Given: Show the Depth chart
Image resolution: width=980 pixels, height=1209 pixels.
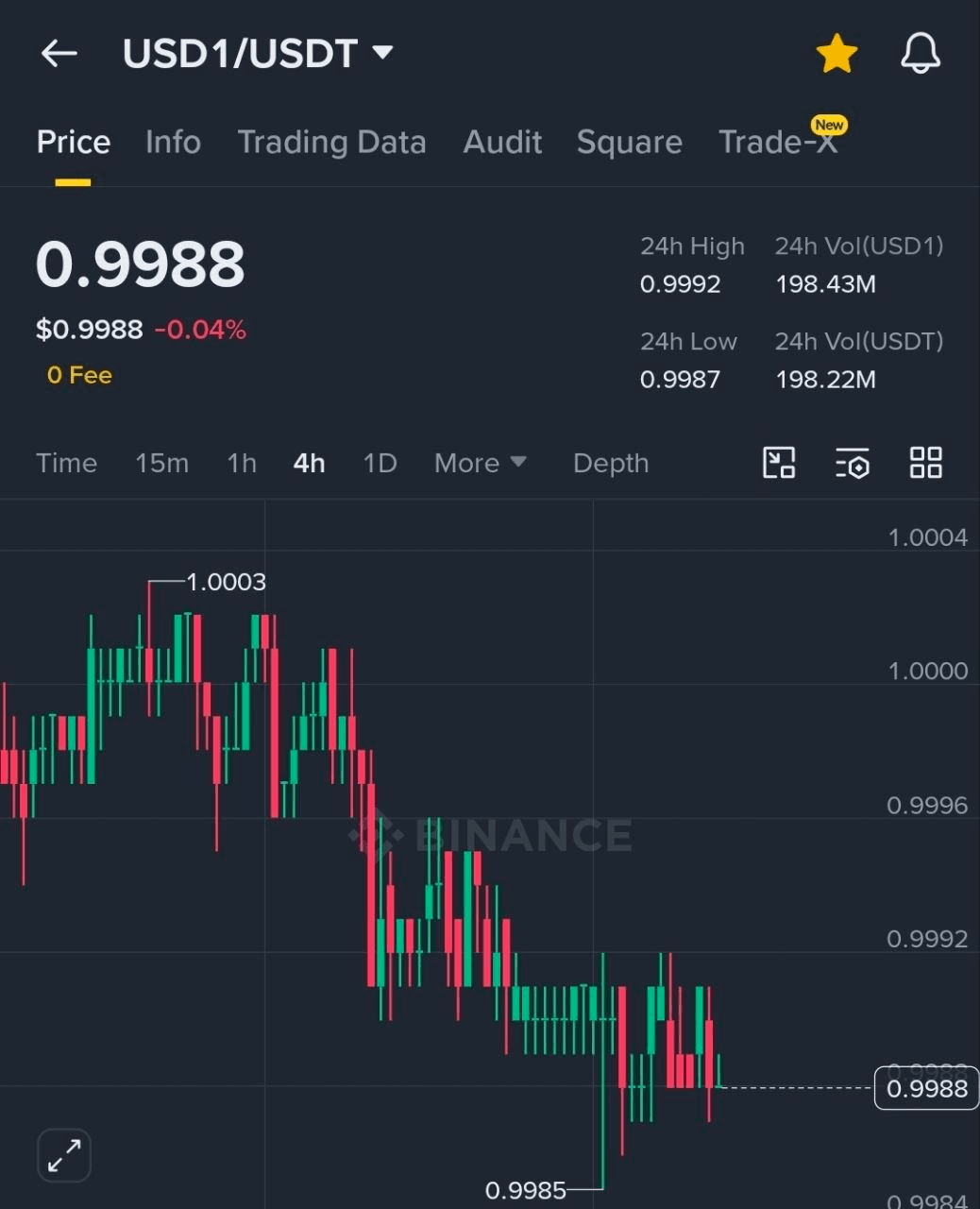Looking at the screenshot, I should click(611, 463).
